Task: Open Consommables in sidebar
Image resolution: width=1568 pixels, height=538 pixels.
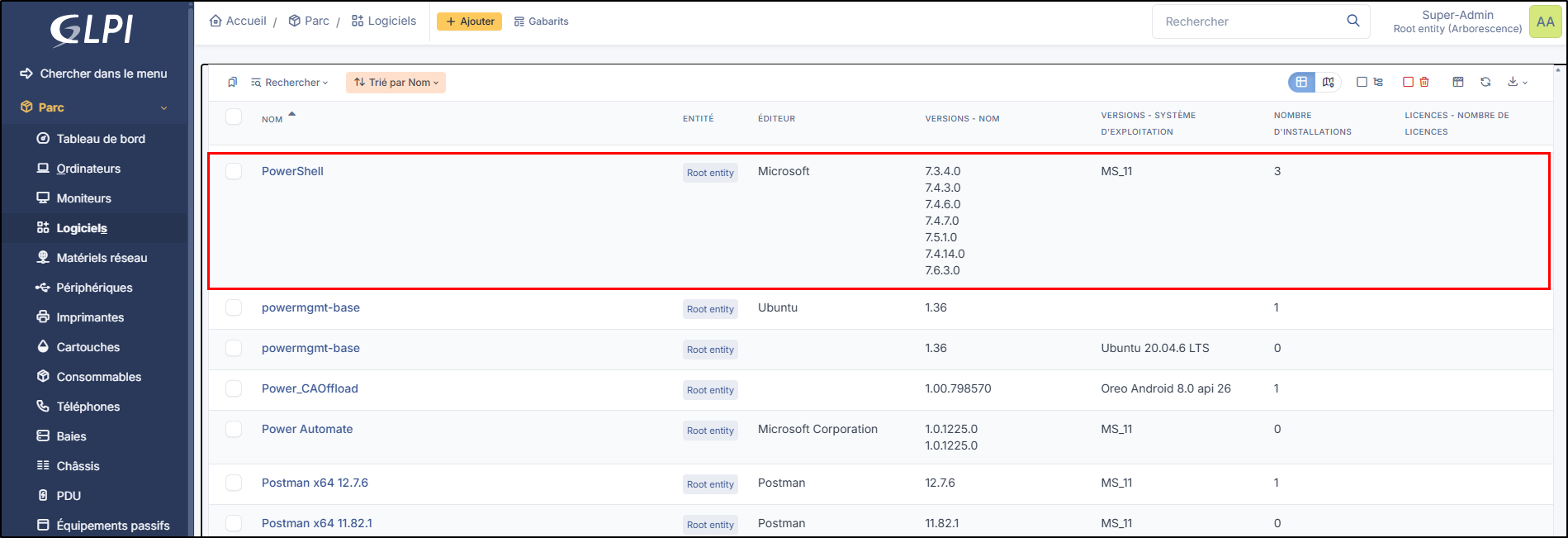Action: pyautogui.click(x=98, y=377)
